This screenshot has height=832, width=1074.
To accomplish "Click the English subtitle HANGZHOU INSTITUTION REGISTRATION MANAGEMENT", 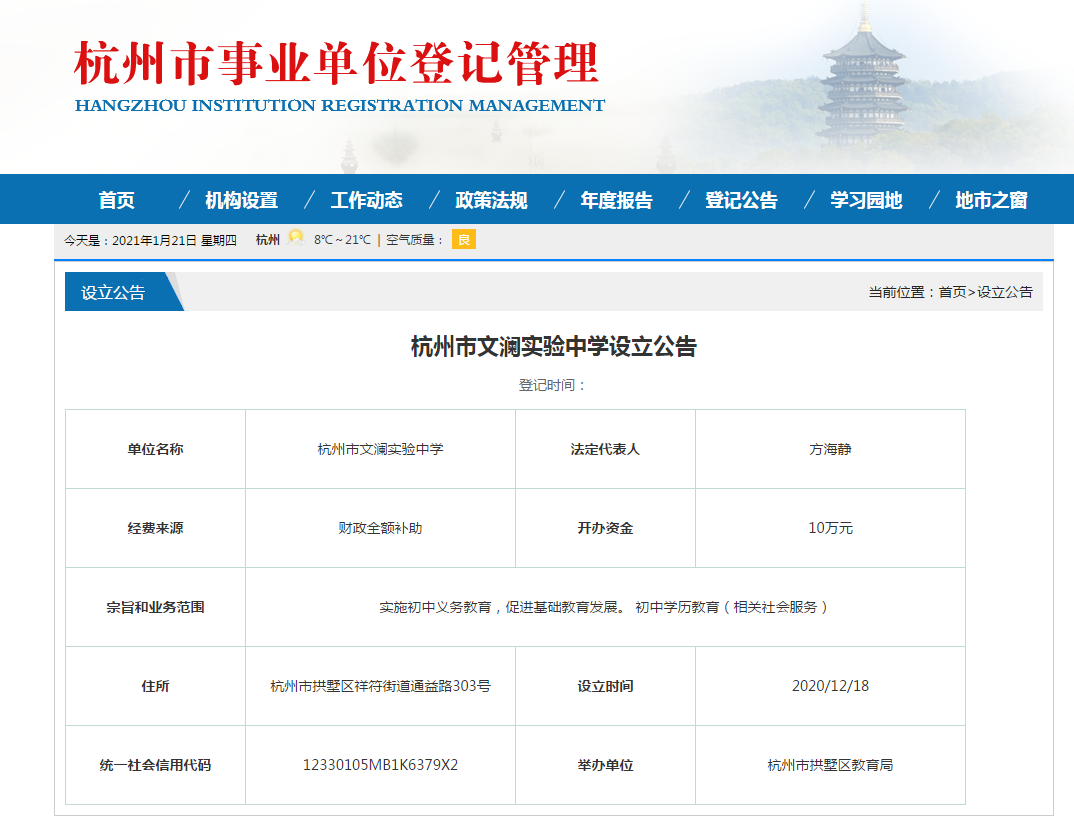I will pyautogui.click(x=340, y=105).
